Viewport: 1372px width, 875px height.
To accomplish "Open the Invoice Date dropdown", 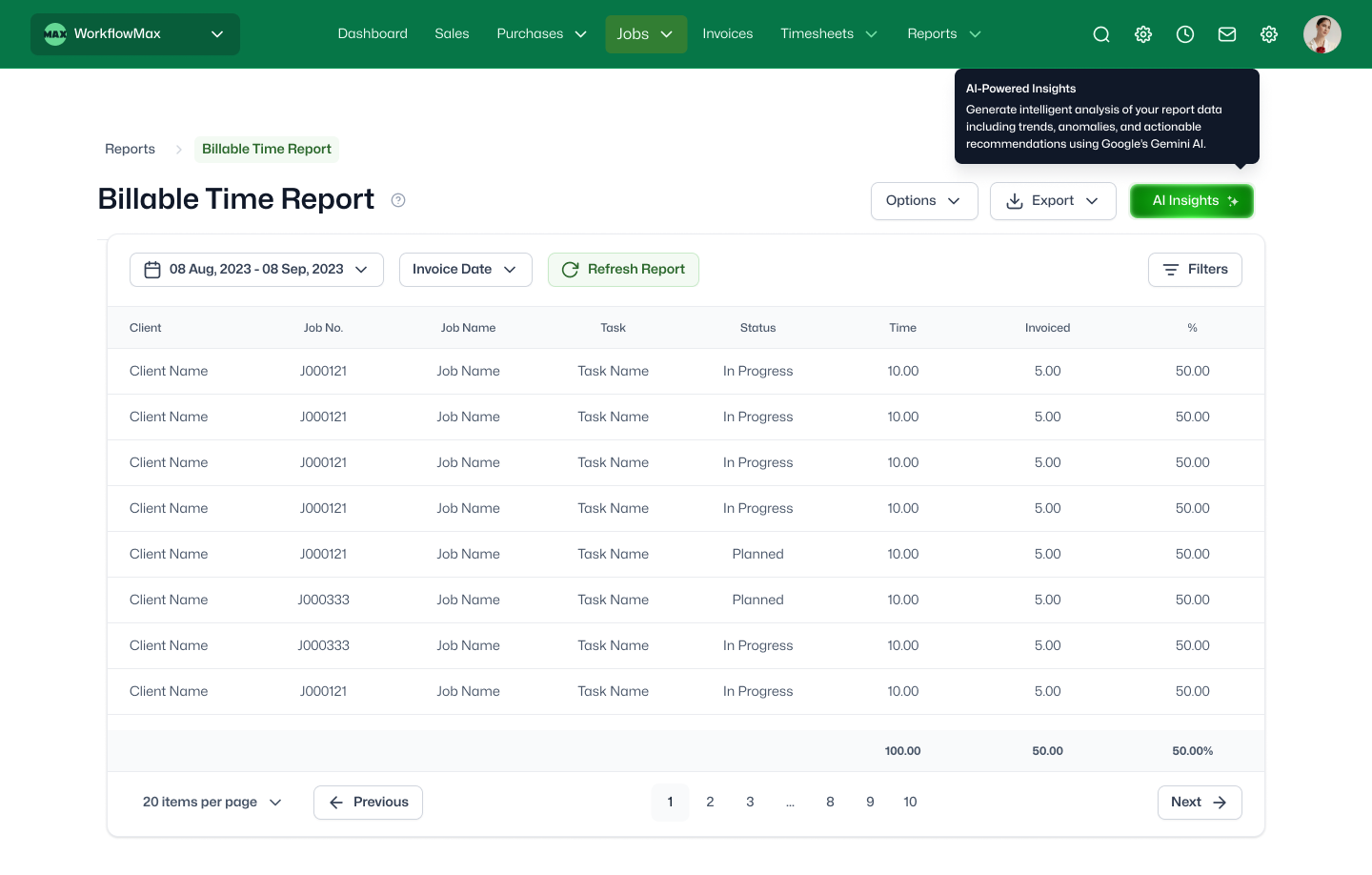I will tap(465, 270).
